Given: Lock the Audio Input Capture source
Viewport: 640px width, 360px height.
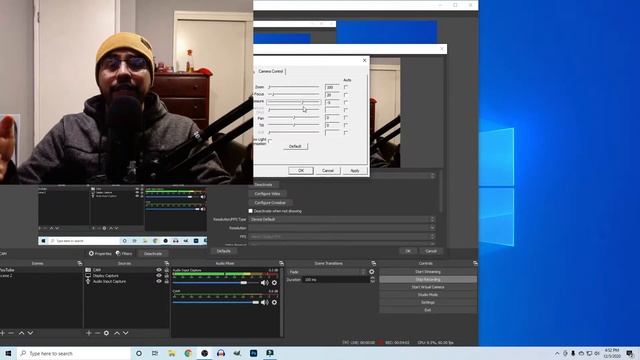Looking at the screenshot, I should (x=167, y=281).
